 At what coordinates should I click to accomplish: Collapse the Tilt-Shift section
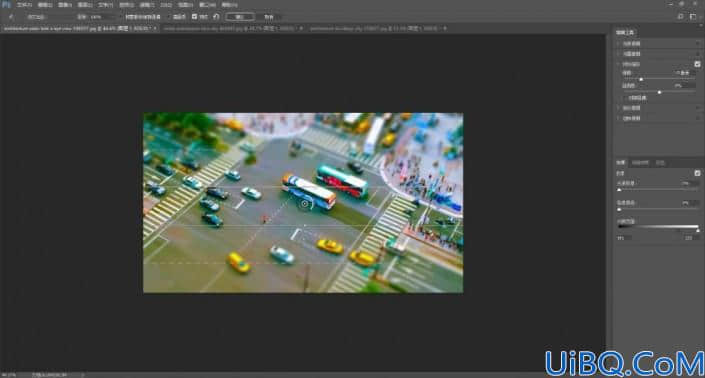pos(618,64)
